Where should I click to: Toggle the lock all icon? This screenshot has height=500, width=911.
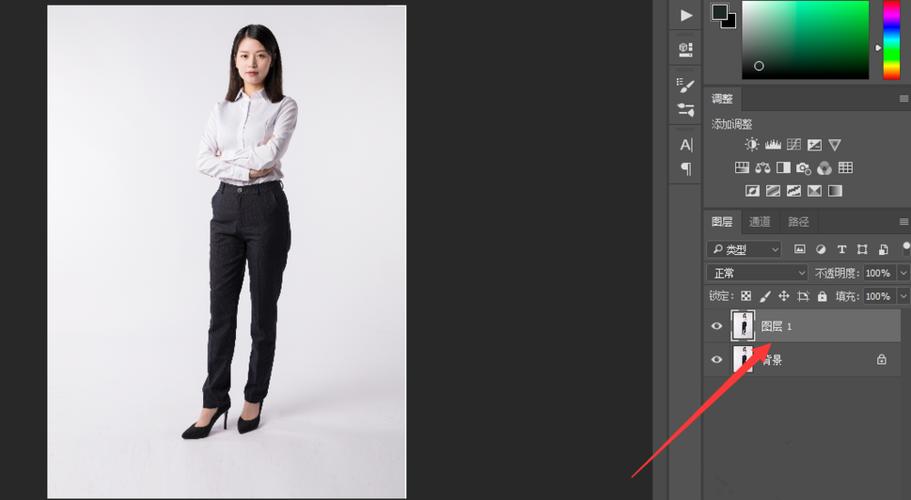point(822,296)
